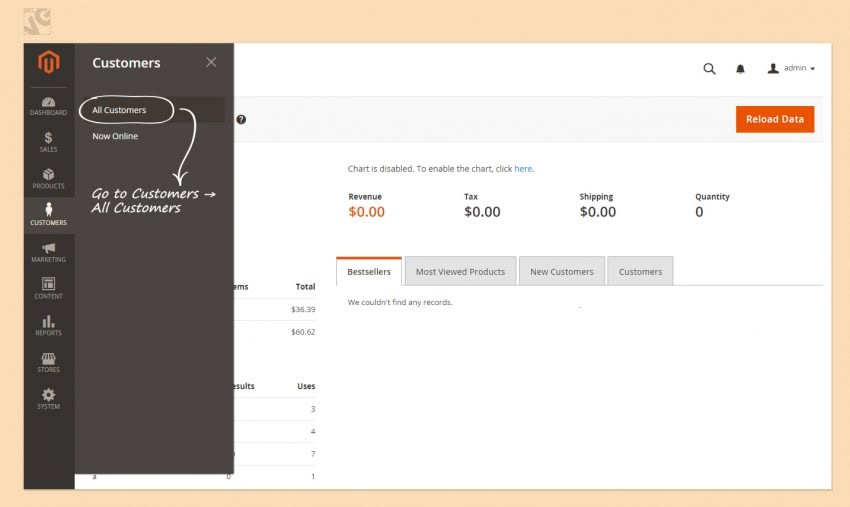Click the 'here' link to enable chart
The image size is (850, 507).
(523, 169)
